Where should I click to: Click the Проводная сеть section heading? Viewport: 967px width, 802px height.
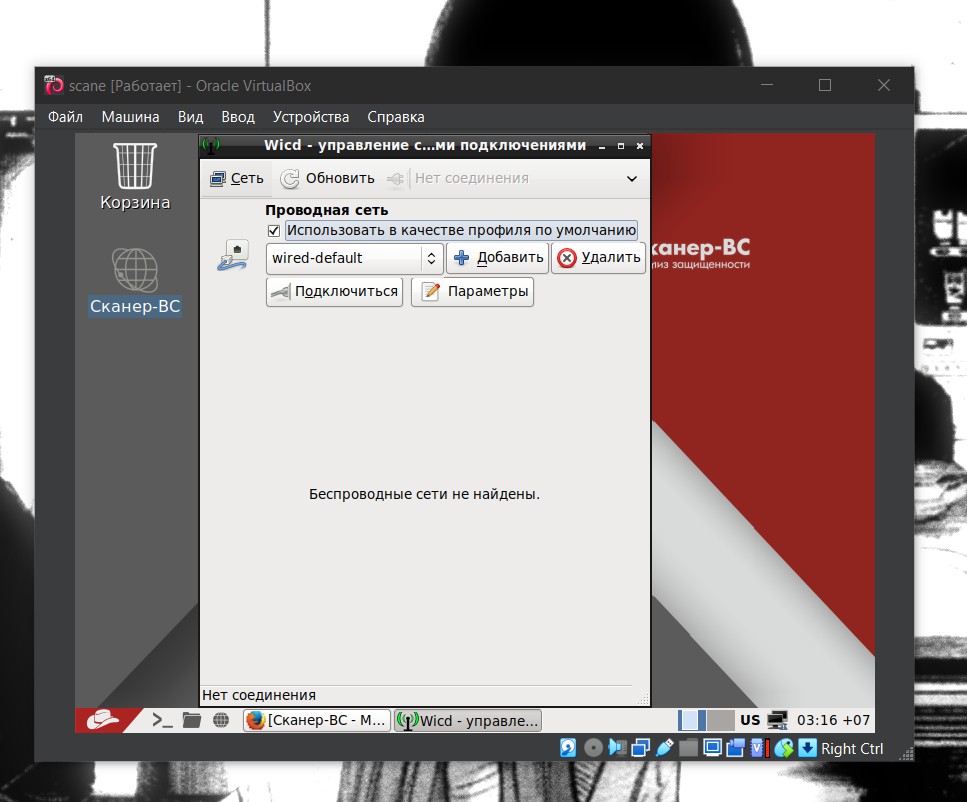[327, 210]
